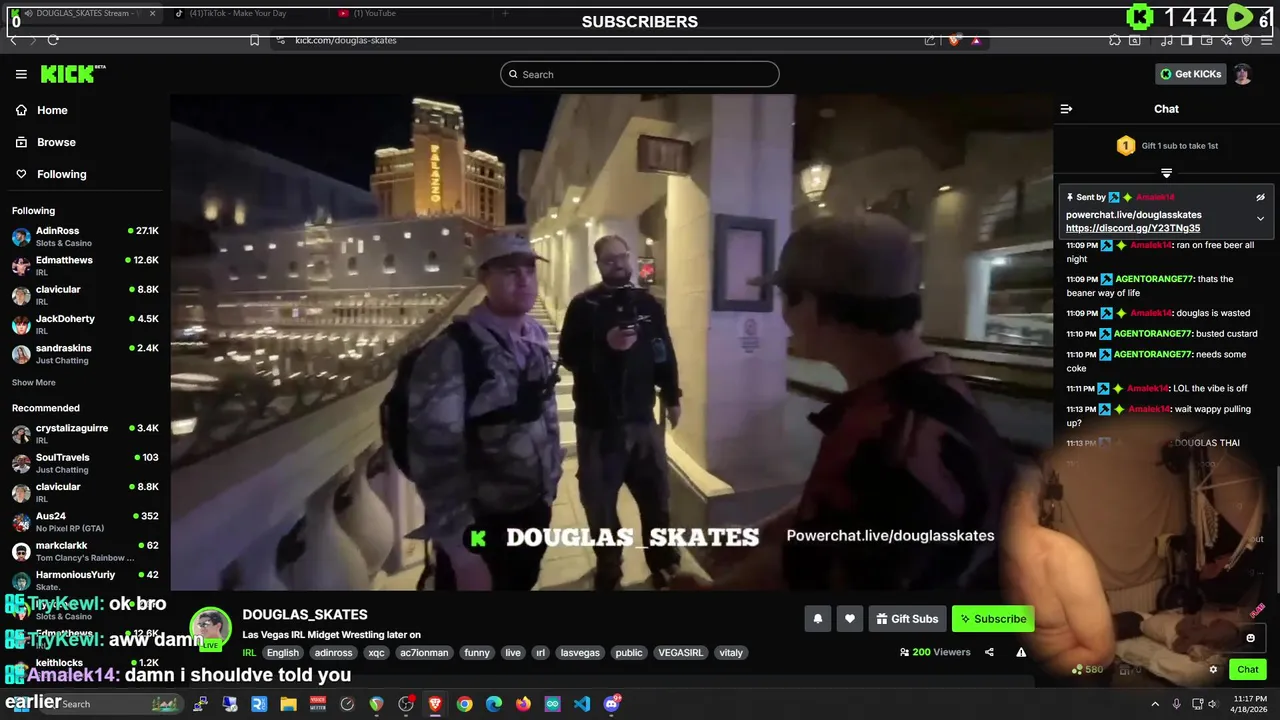Toggle stream notifications bell
Image resolution: width=1280 pixels, height=720 pixels.
coord(817,619)
